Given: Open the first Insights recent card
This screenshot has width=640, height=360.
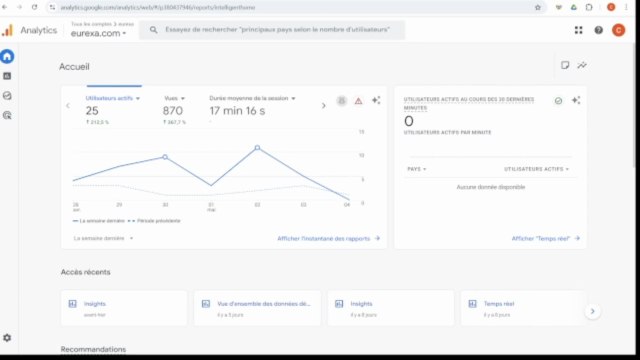Looking at the screenshot, I should [x=124, y=308].
